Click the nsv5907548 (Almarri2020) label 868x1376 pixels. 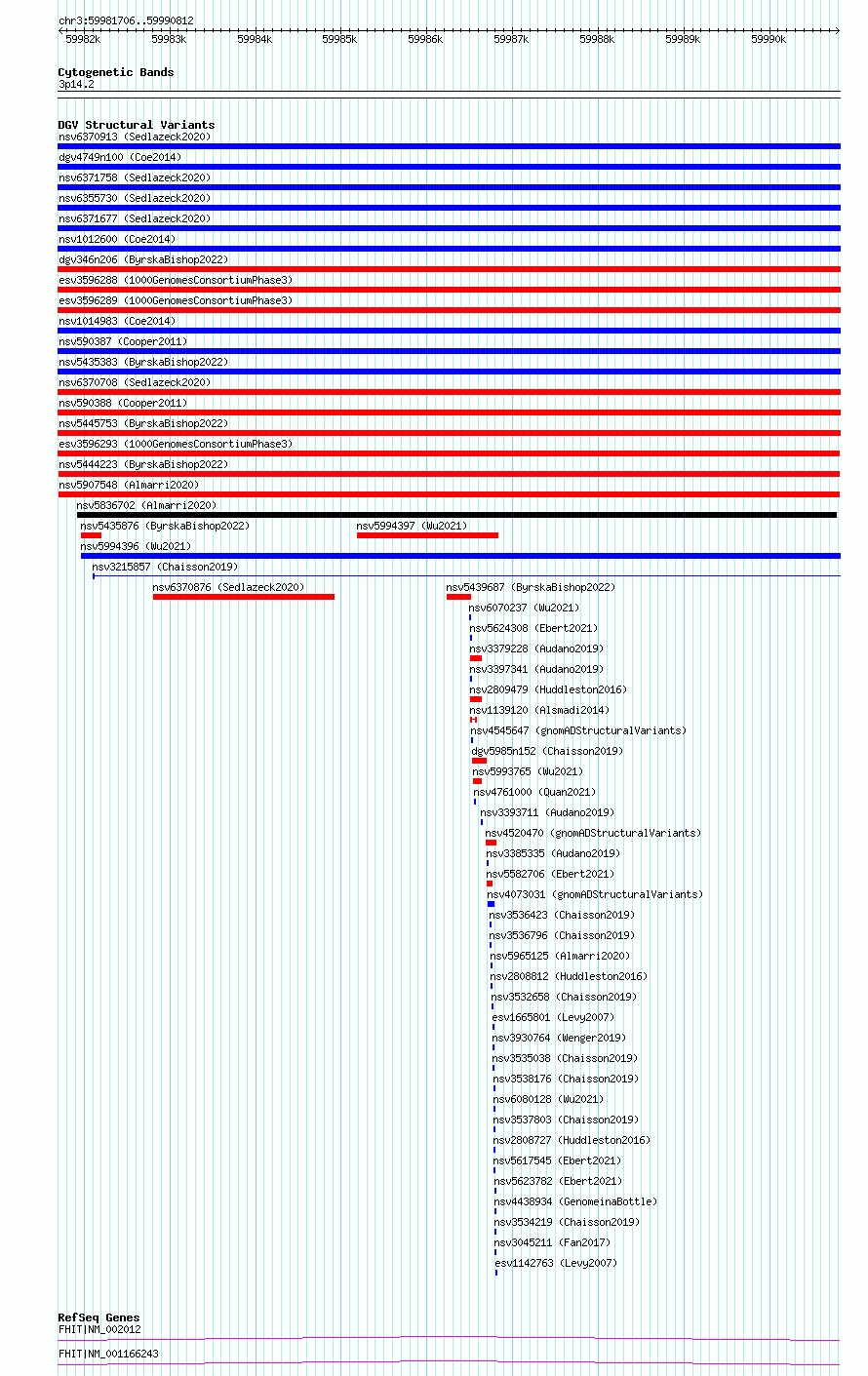[x=129, y=485]
